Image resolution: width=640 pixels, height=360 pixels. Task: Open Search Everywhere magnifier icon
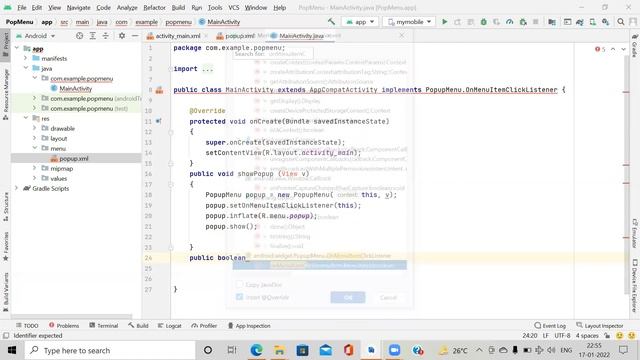coord(621,22)
